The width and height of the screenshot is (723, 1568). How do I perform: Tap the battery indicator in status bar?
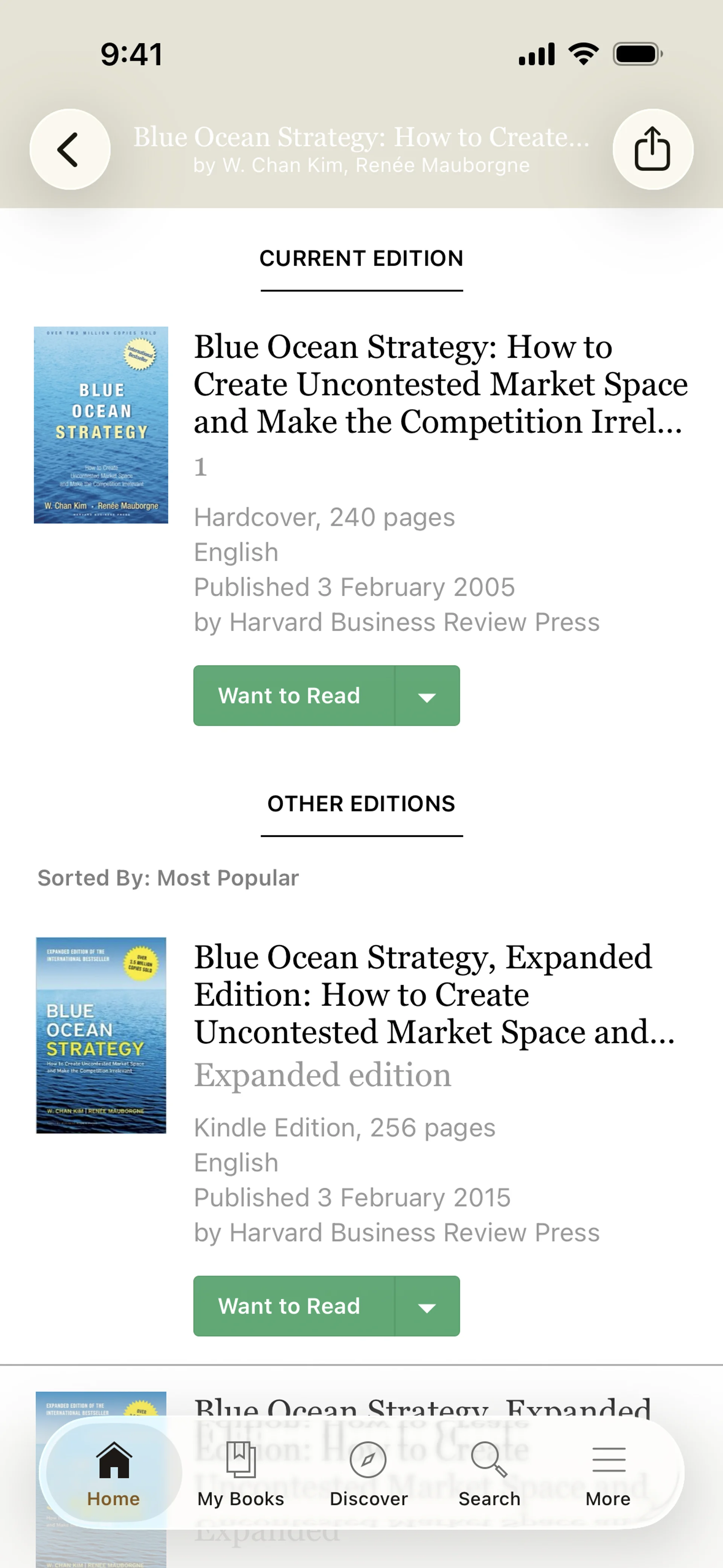(x=637, y=54)
